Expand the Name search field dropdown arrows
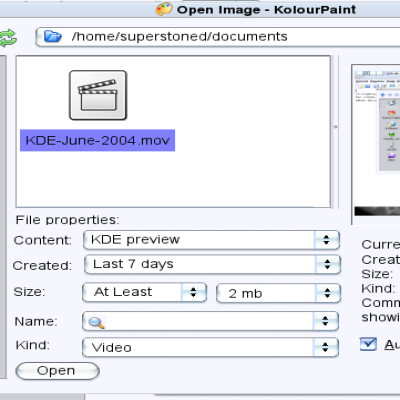 (325, 321)
